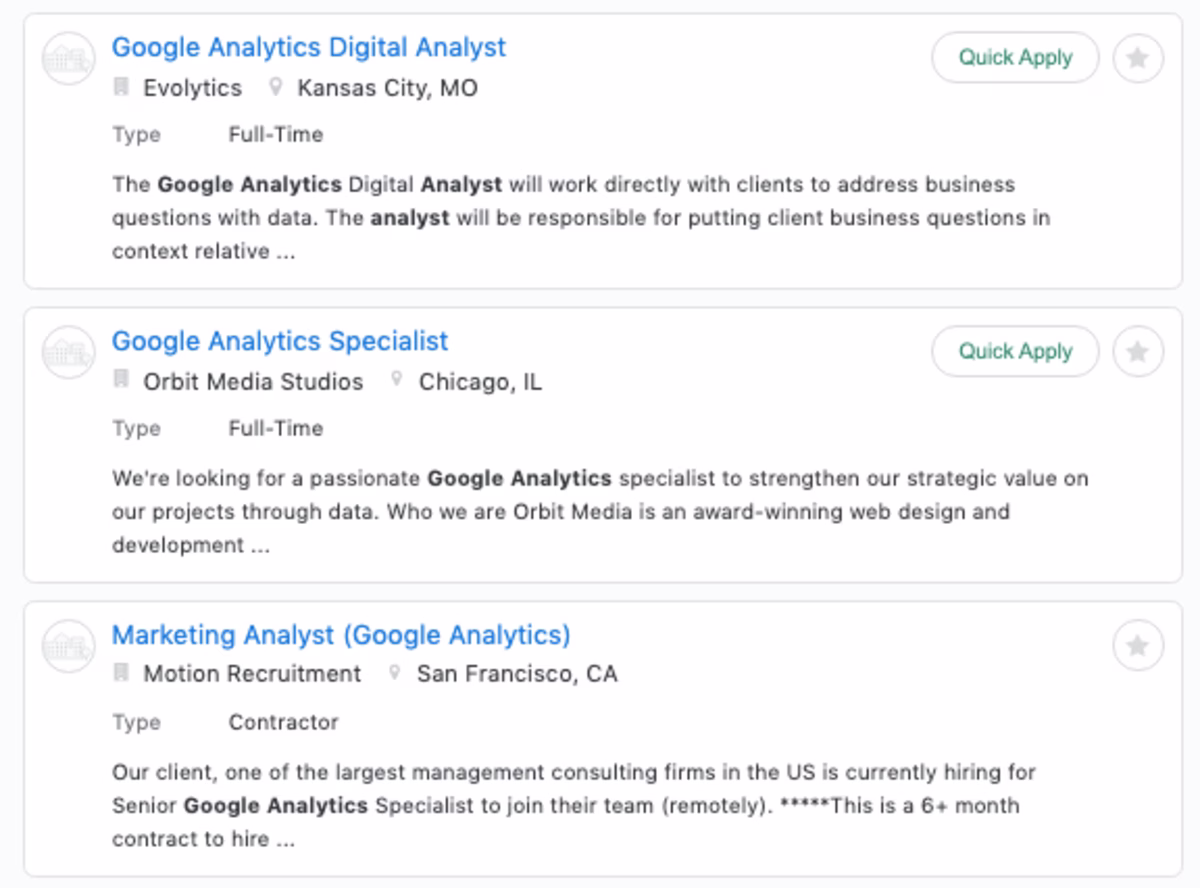Image resolution: width=1200 pixels, height=888 pixels.
Task: Click the Contractor type label
Action: (x=283, y=722)
